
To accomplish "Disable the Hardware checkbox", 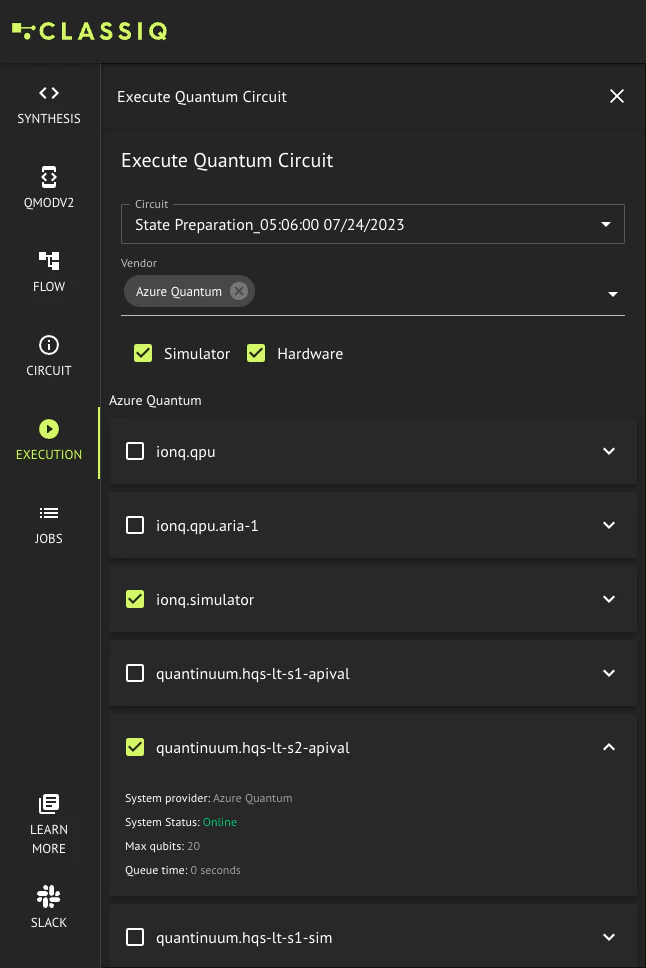I will coord(256,353).
